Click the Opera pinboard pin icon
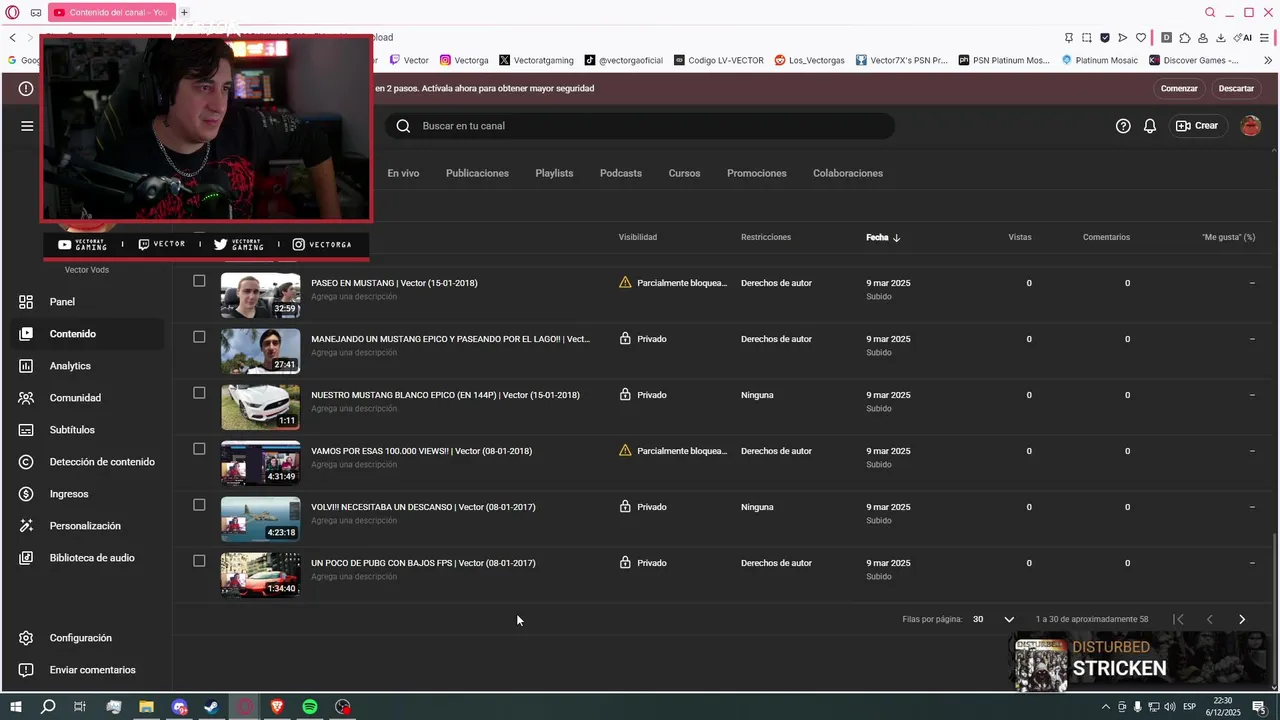Screen dimensions: 1280x720 (x=1069, y=38)
